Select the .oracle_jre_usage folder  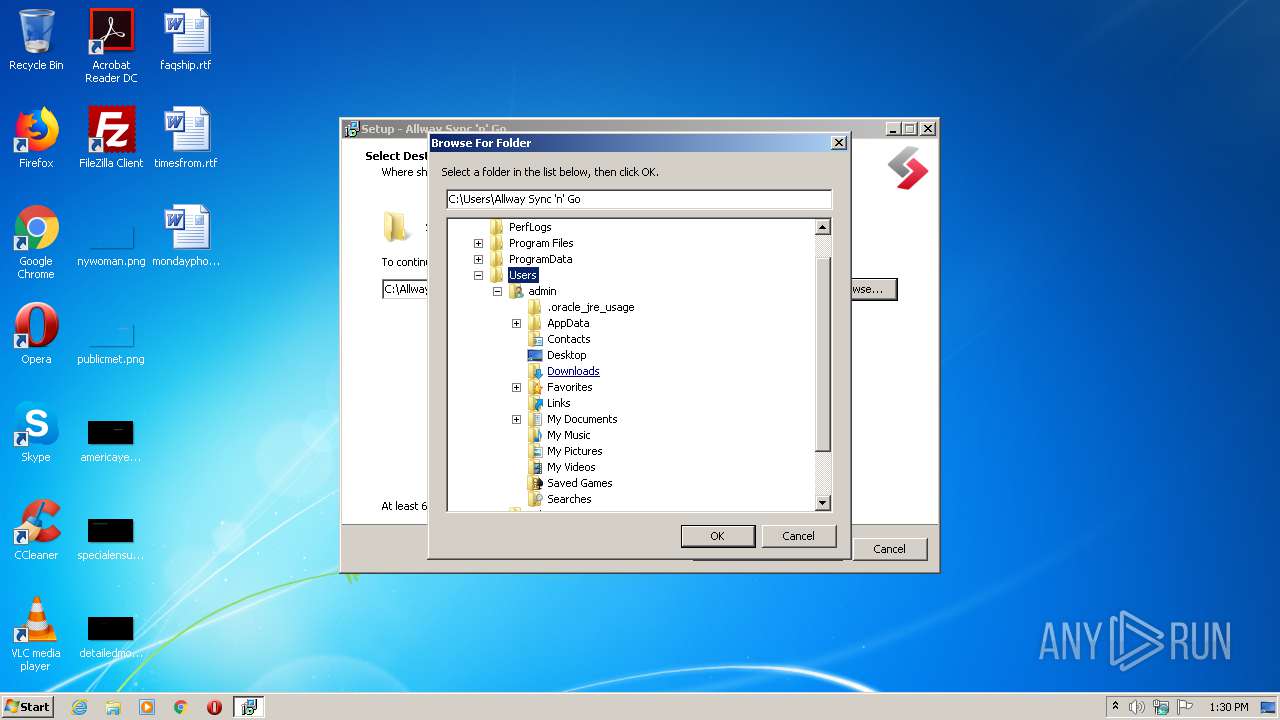click(590, 307)
